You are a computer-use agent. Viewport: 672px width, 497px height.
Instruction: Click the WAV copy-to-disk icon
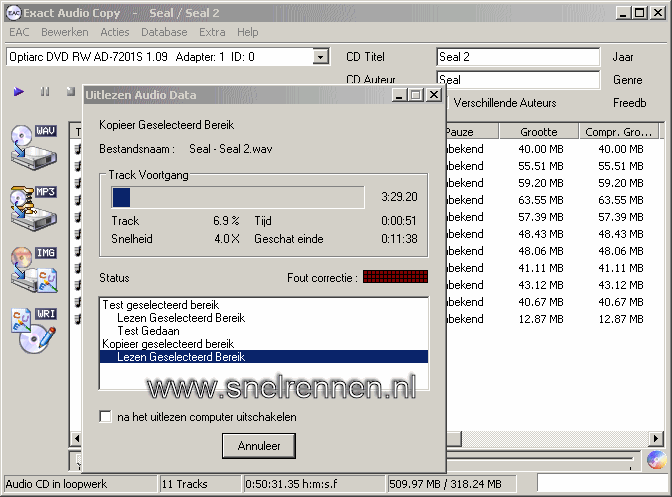[34, 147]
